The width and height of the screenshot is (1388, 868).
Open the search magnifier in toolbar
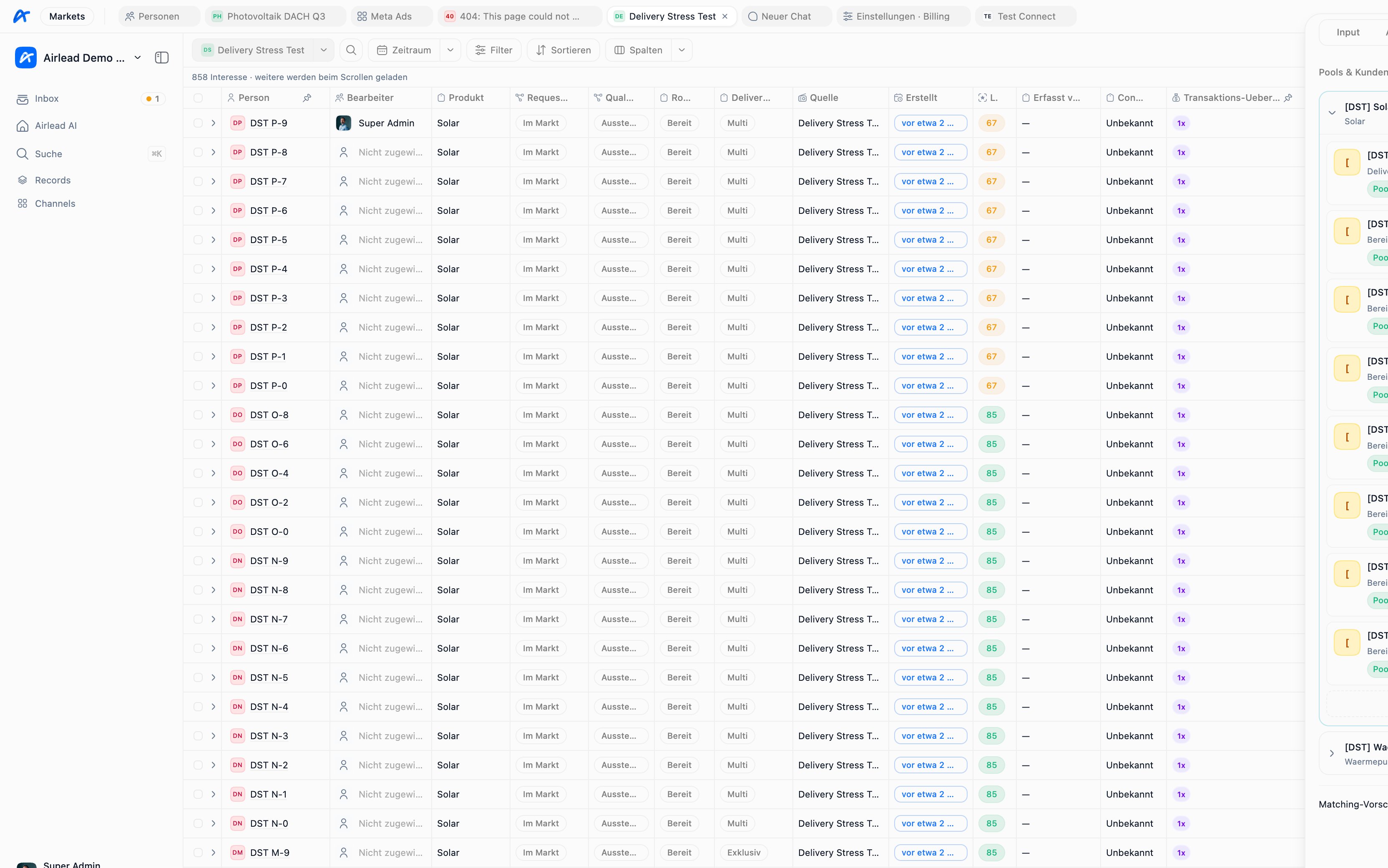pos(351,50)
